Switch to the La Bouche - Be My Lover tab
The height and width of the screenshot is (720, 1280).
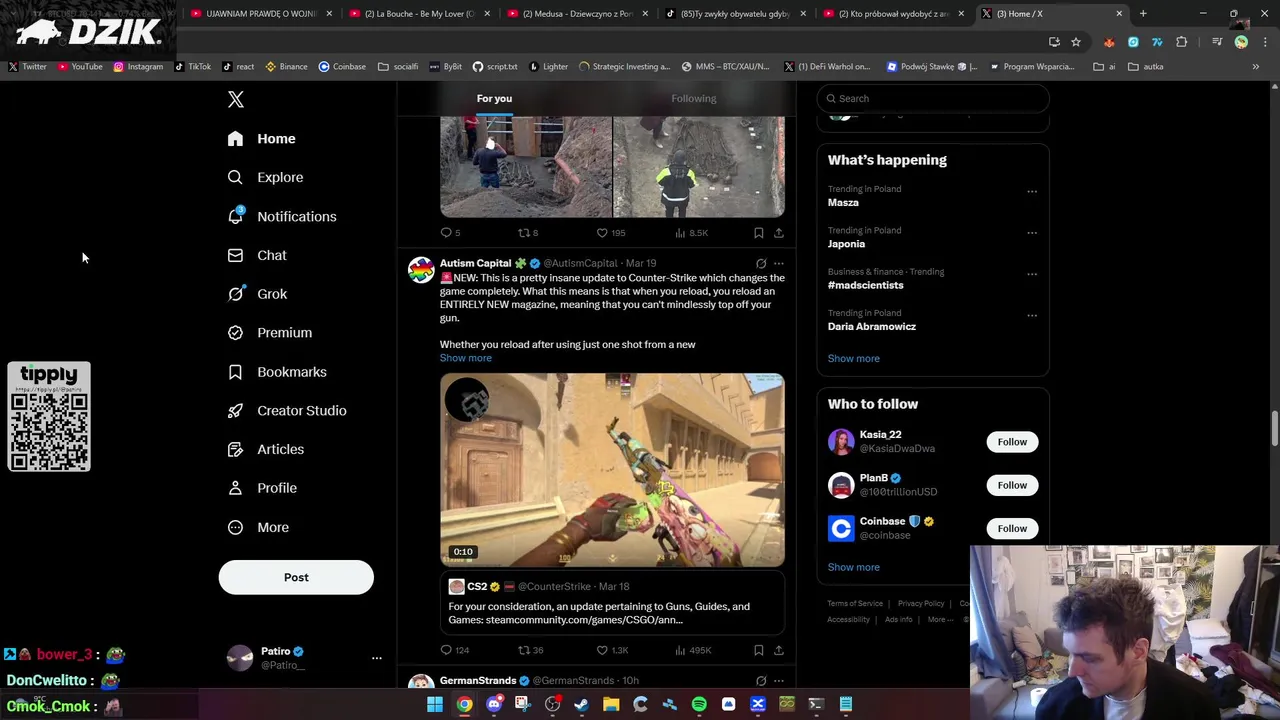pos(418,14)
